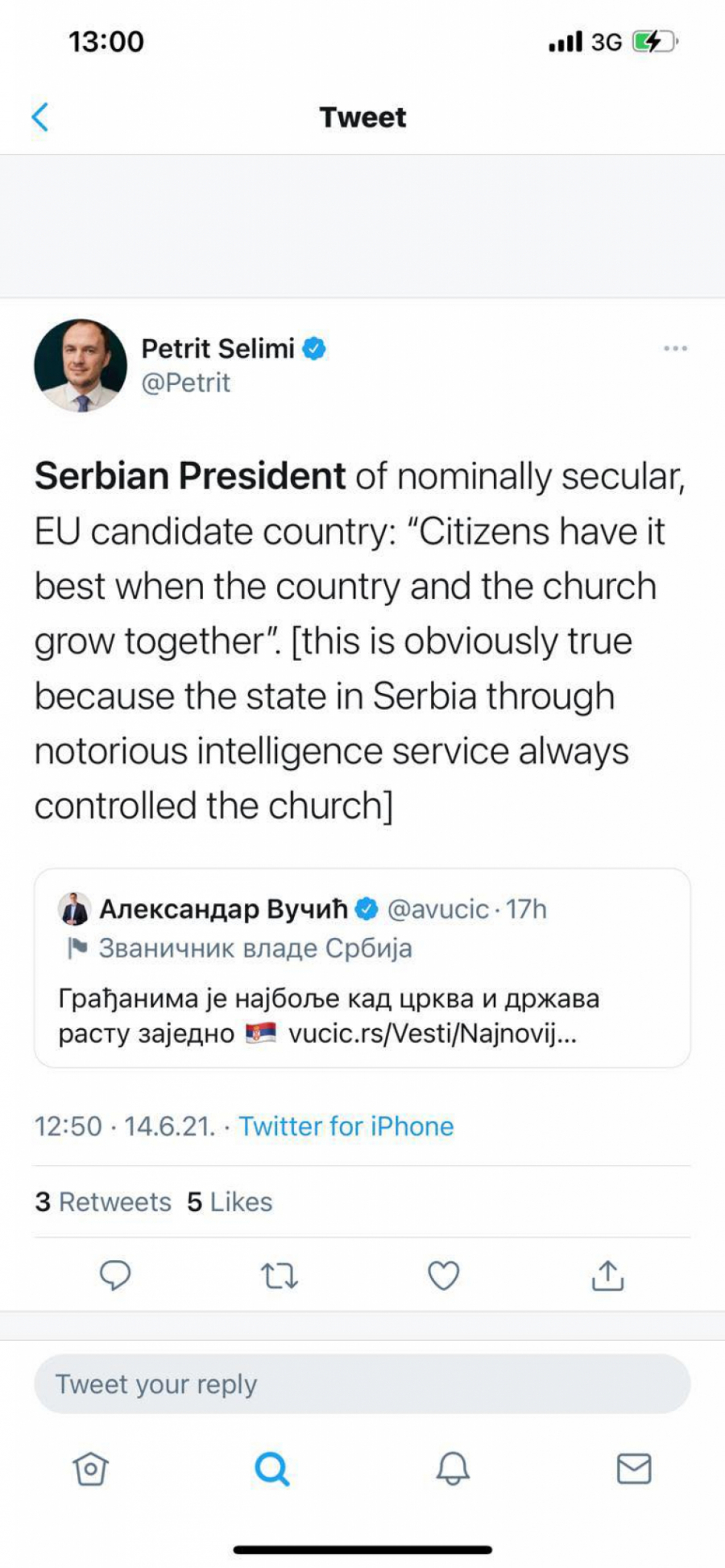Open the three-dot tweet options menu
Viewport: 725px width, 1568px height.
[x=675, y=346]
